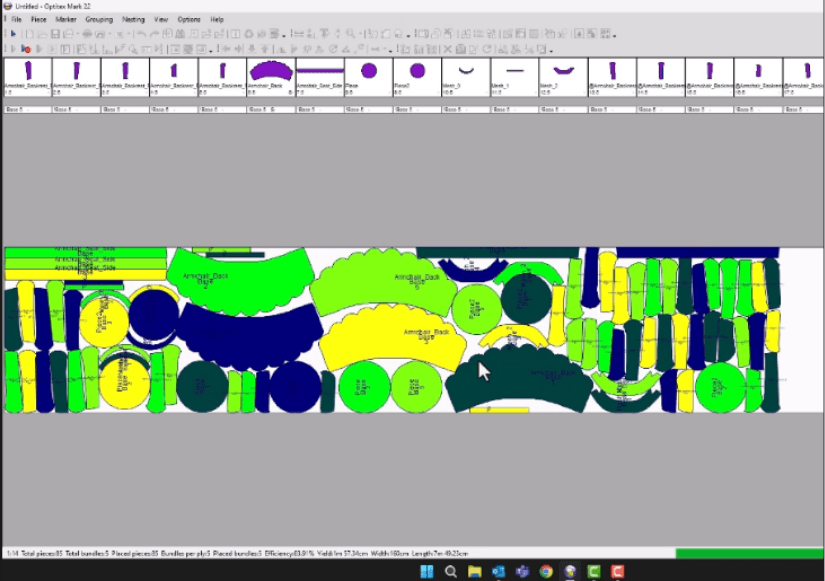Viewport: 825px width, 581px height.
Task: Select Armchair_Back piece thumbnail in piece bar
Action: coord(270,77)
